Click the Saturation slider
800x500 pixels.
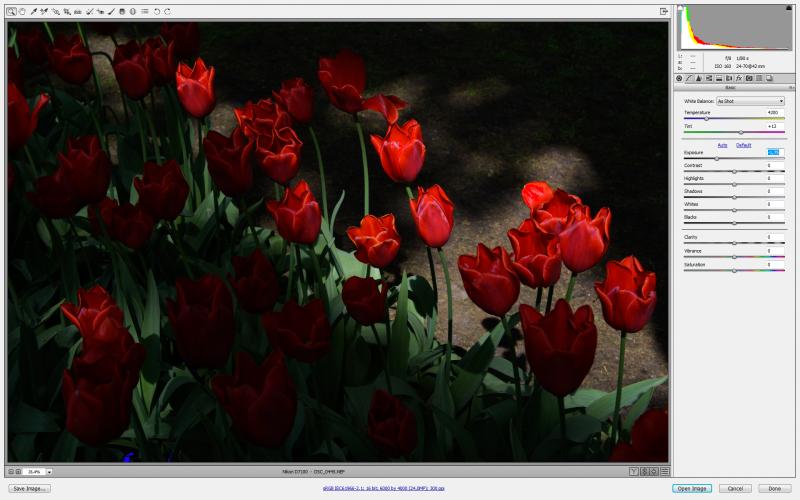click(x=734, y=270)
